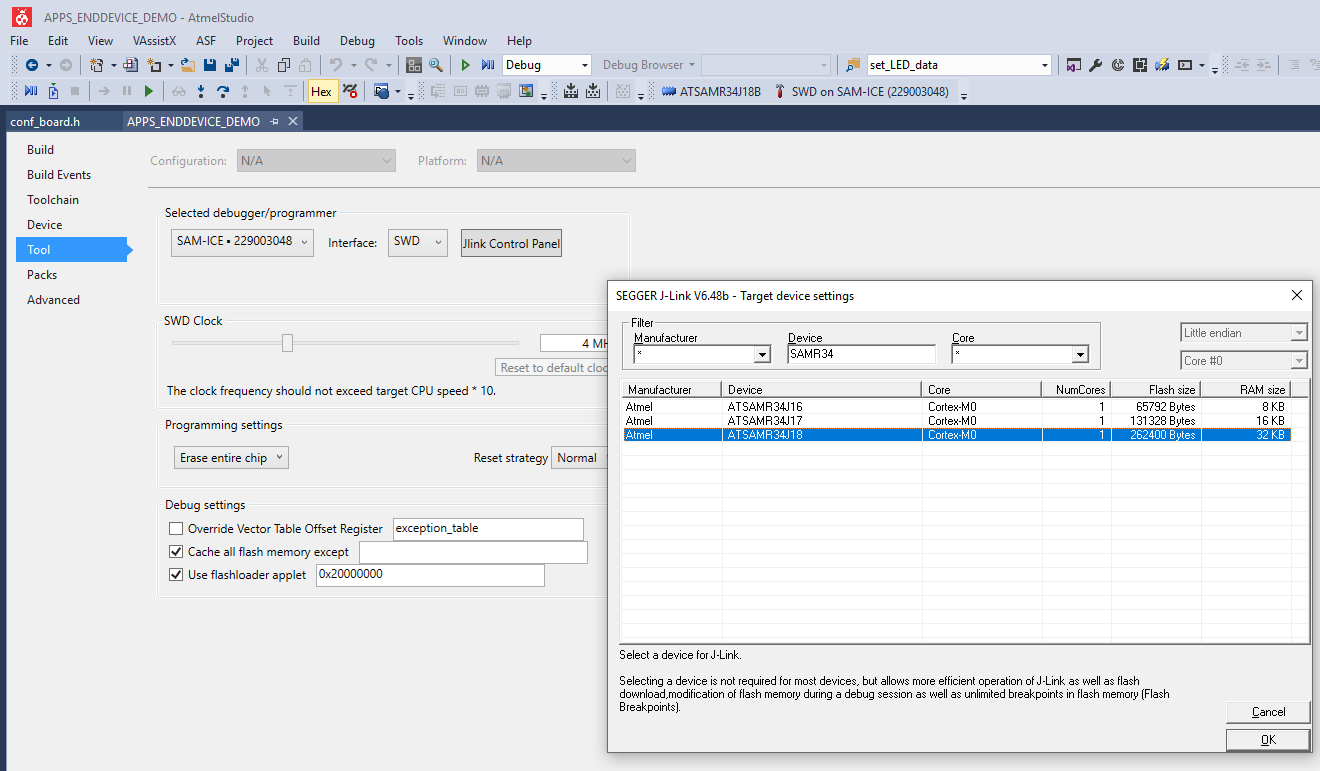Enable Override Vector Table Offset Register

coord(176,528)
